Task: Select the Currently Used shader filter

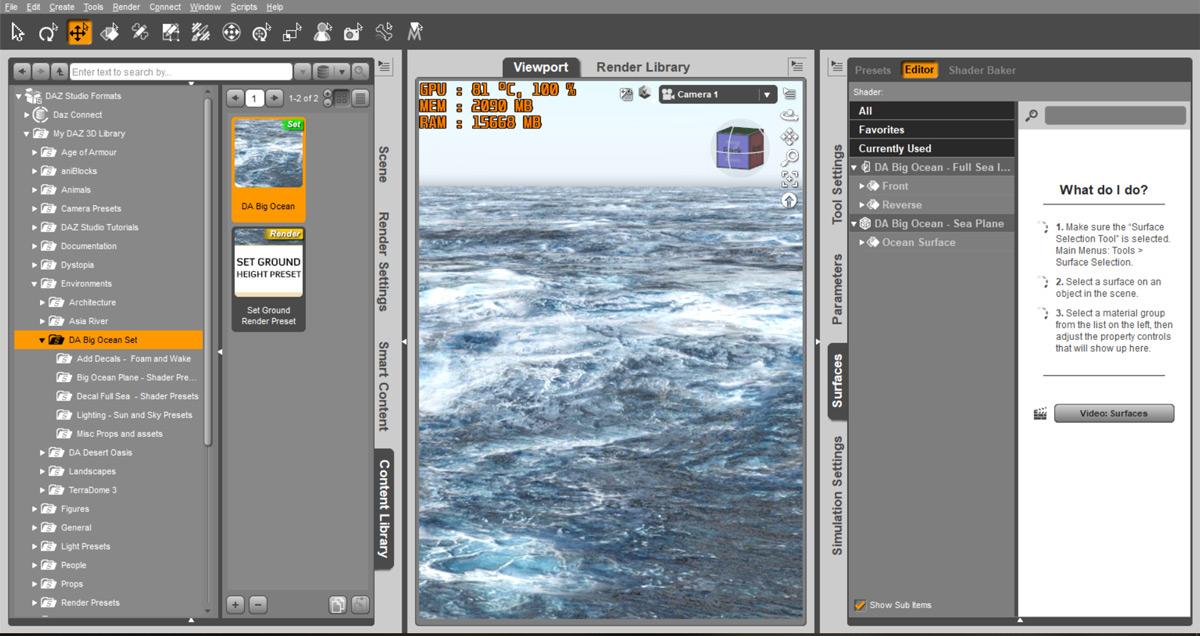Action: tap(932, 148)
